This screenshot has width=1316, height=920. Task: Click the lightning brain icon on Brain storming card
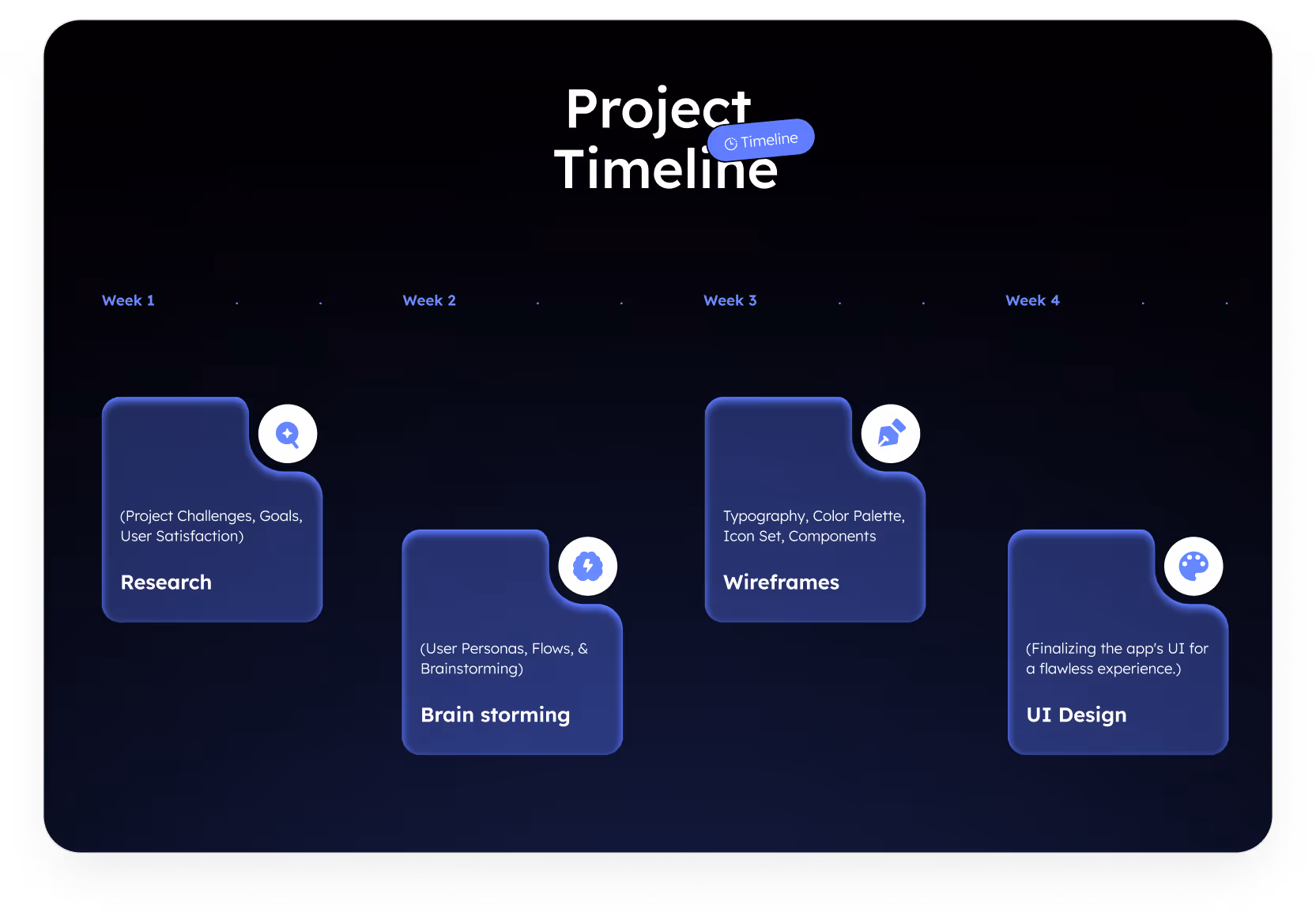pyautogui.click(x=588, y=566)
